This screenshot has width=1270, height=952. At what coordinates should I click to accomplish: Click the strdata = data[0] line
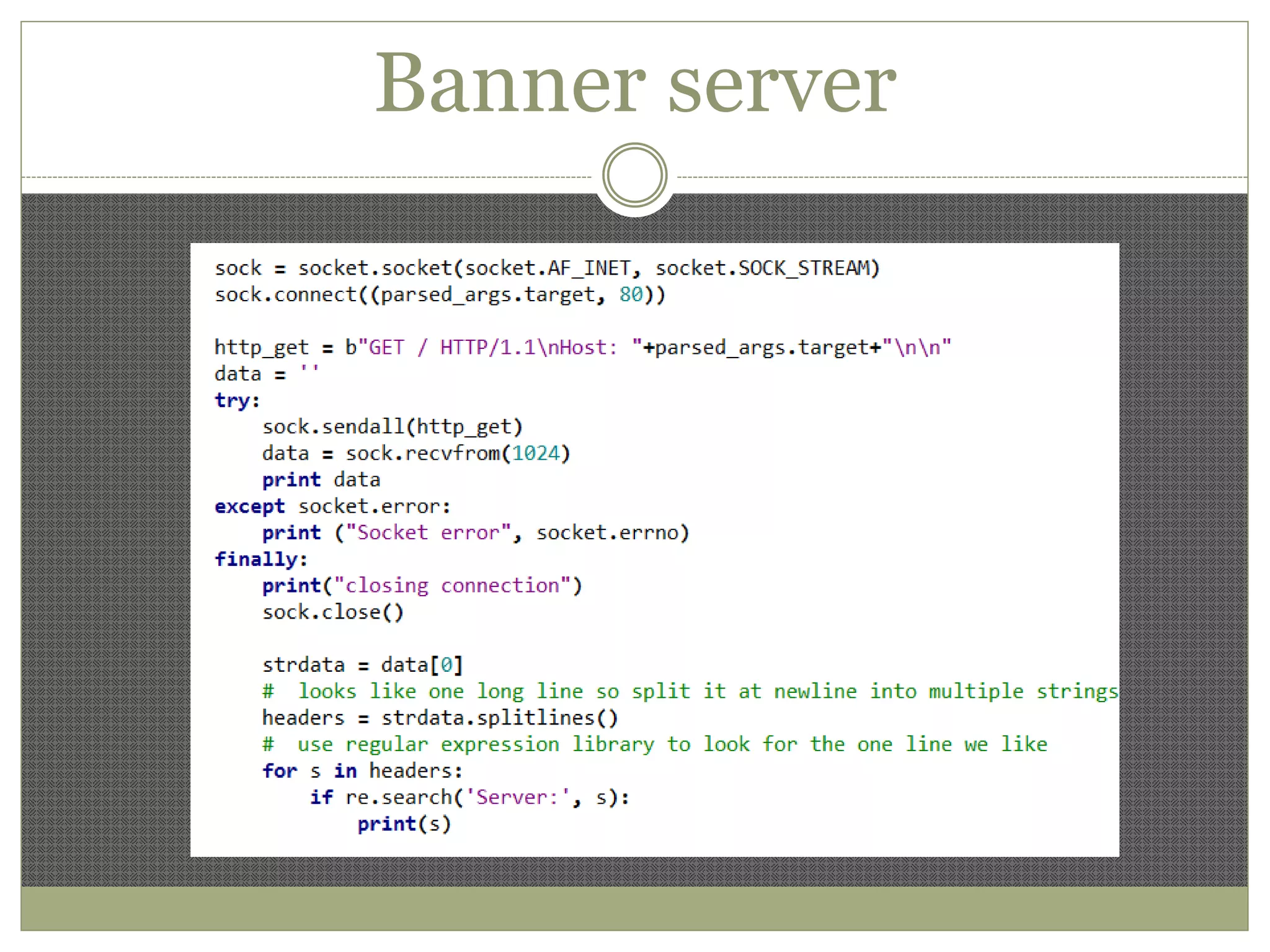coord(362,665)
